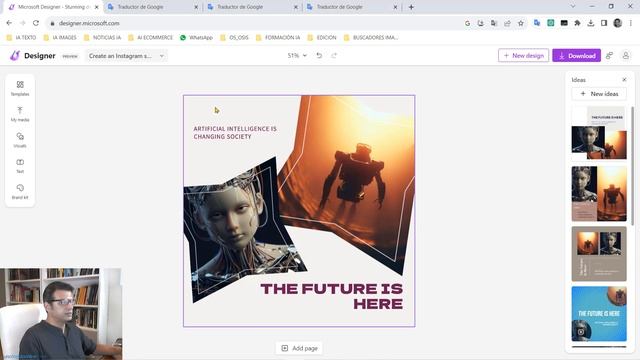
Task: Click the Download button
Action: pyautogui.click(x=576, y=56)
